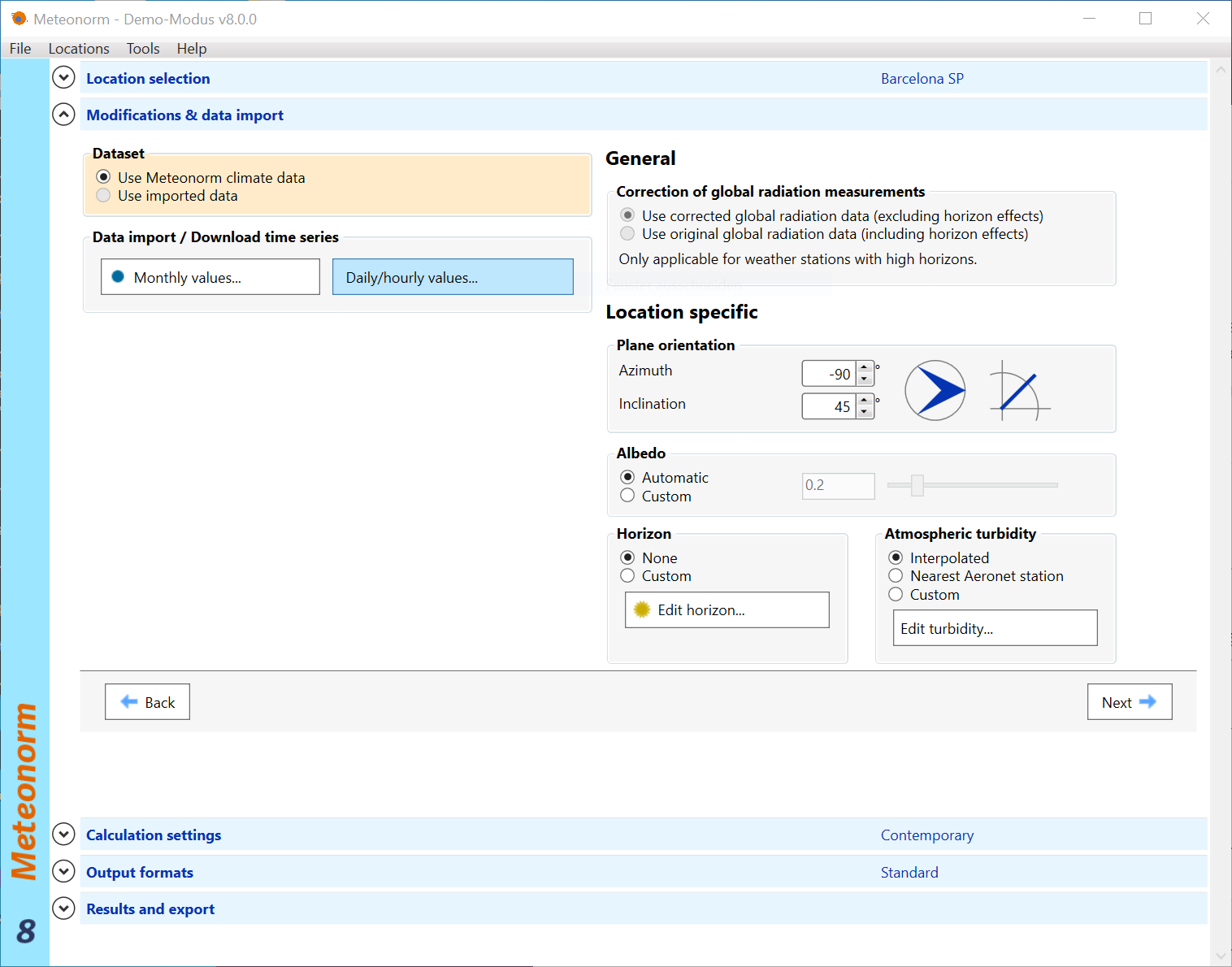Select Nearest Aeronet station turbidity
1232x967 pixels.
click(x=896, y=576)
